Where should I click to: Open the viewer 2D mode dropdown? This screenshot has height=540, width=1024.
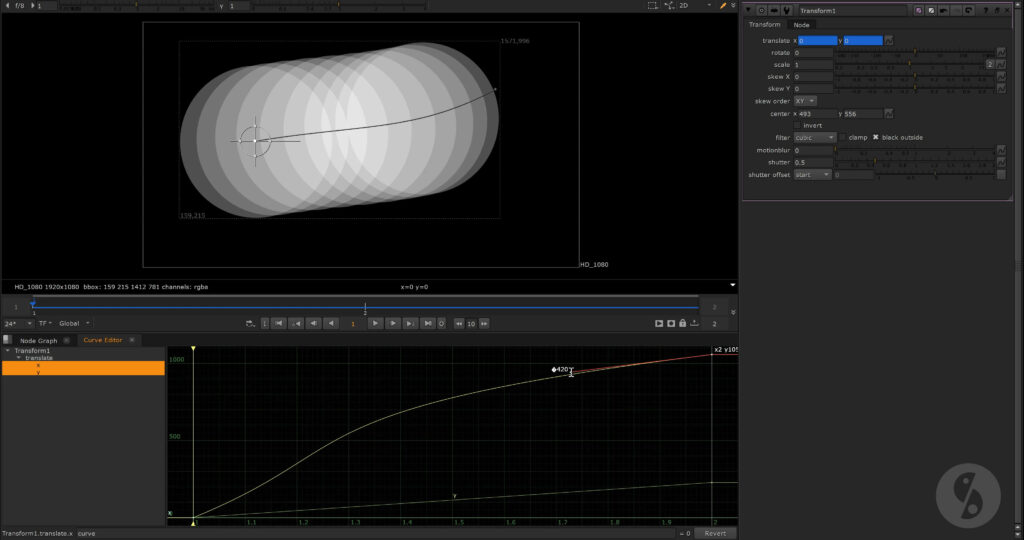tap(696, 5)
